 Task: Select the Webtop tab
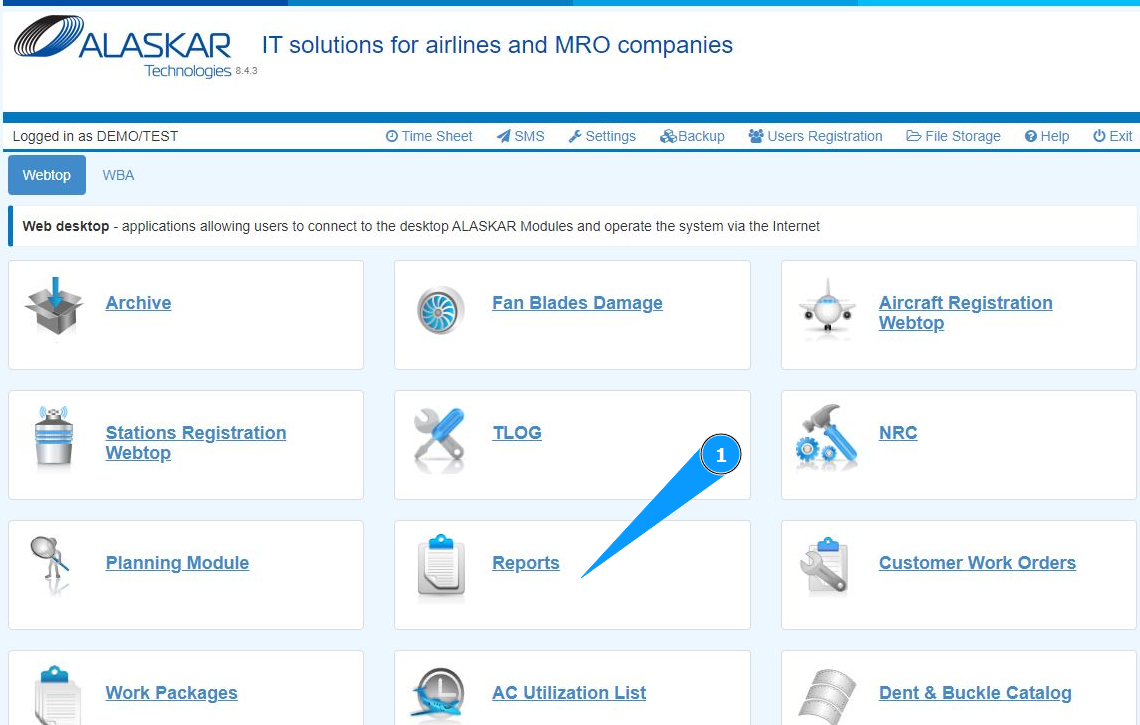pyautogui.click(x=47, y=175)
